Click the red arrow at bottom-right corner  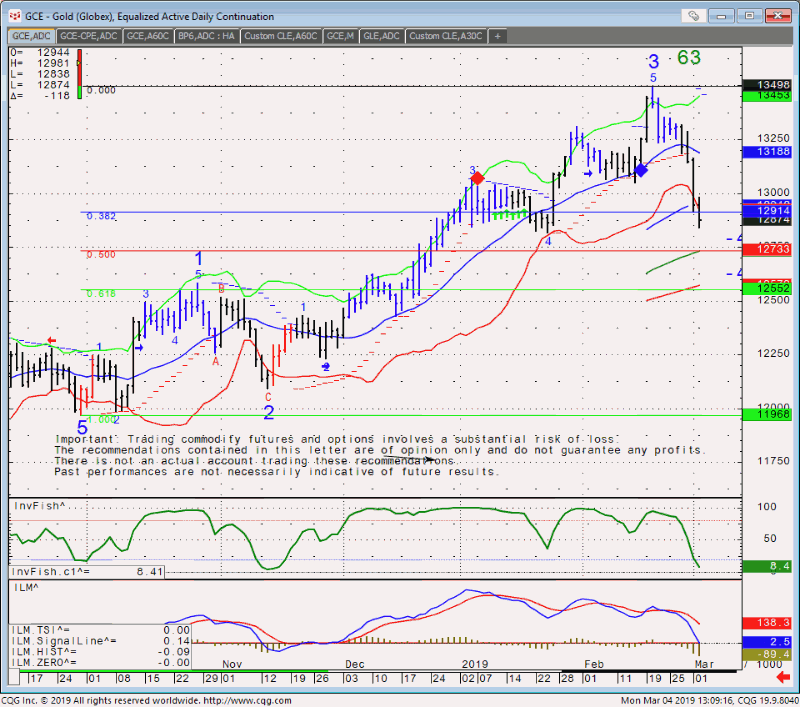[783, 678]
